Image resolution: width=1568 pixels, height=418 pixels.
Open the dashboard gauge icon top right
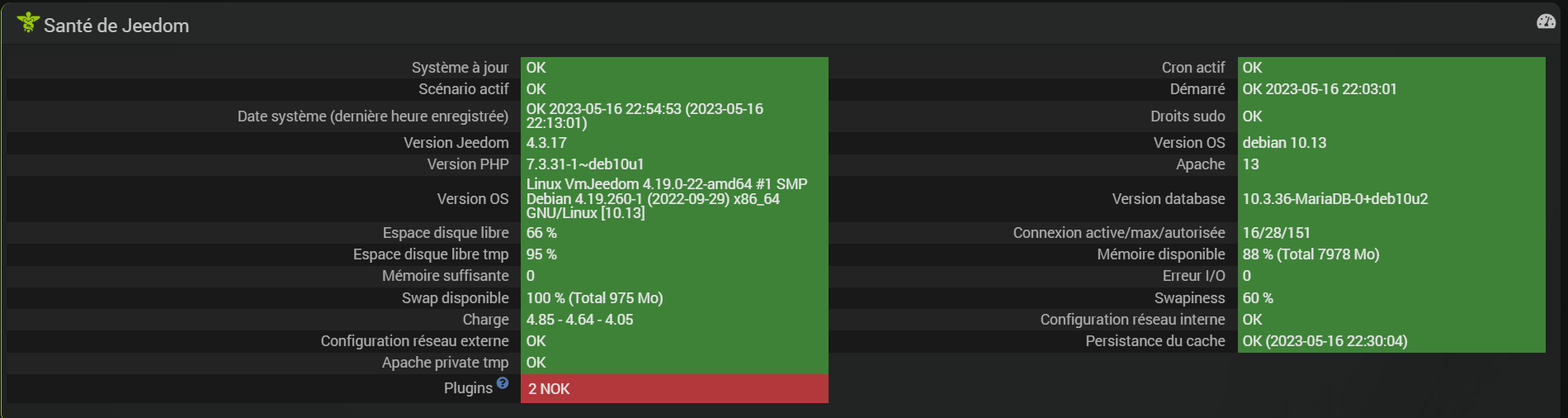coord(1546,22)
